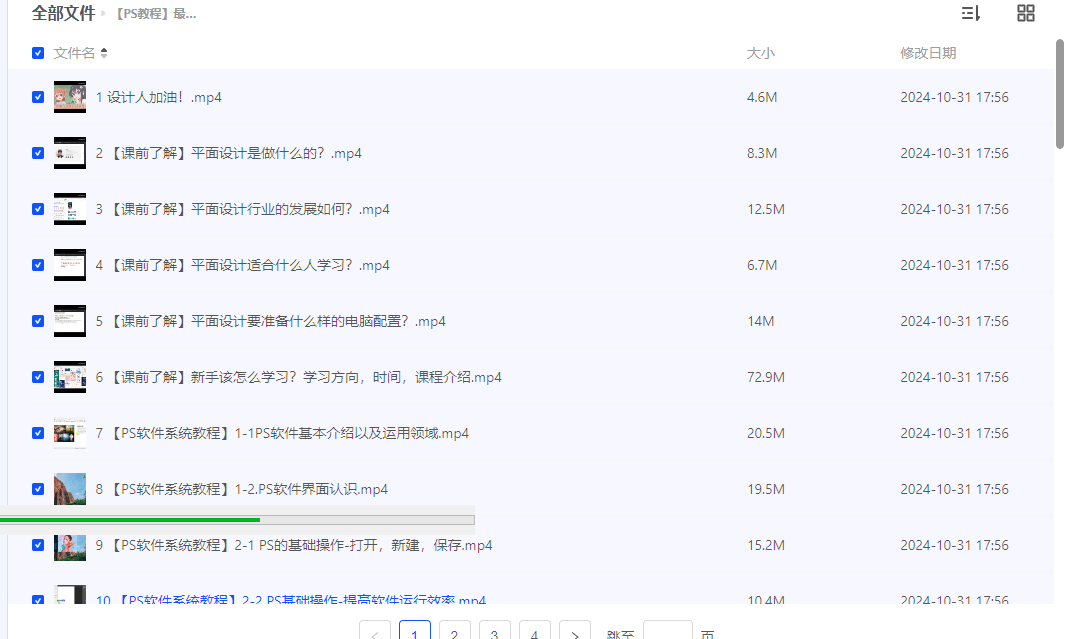
Task: Open thumbnail of 2-1 PS的基础操作 file
Action: click(70, 547)
